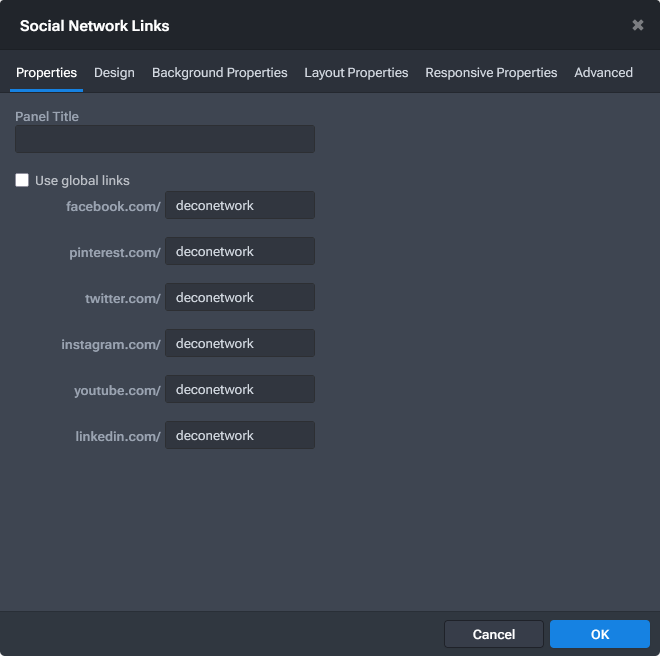Go to the Responsive Properties tab
Screen dimensions: 660x656
(x=491, y=73)
